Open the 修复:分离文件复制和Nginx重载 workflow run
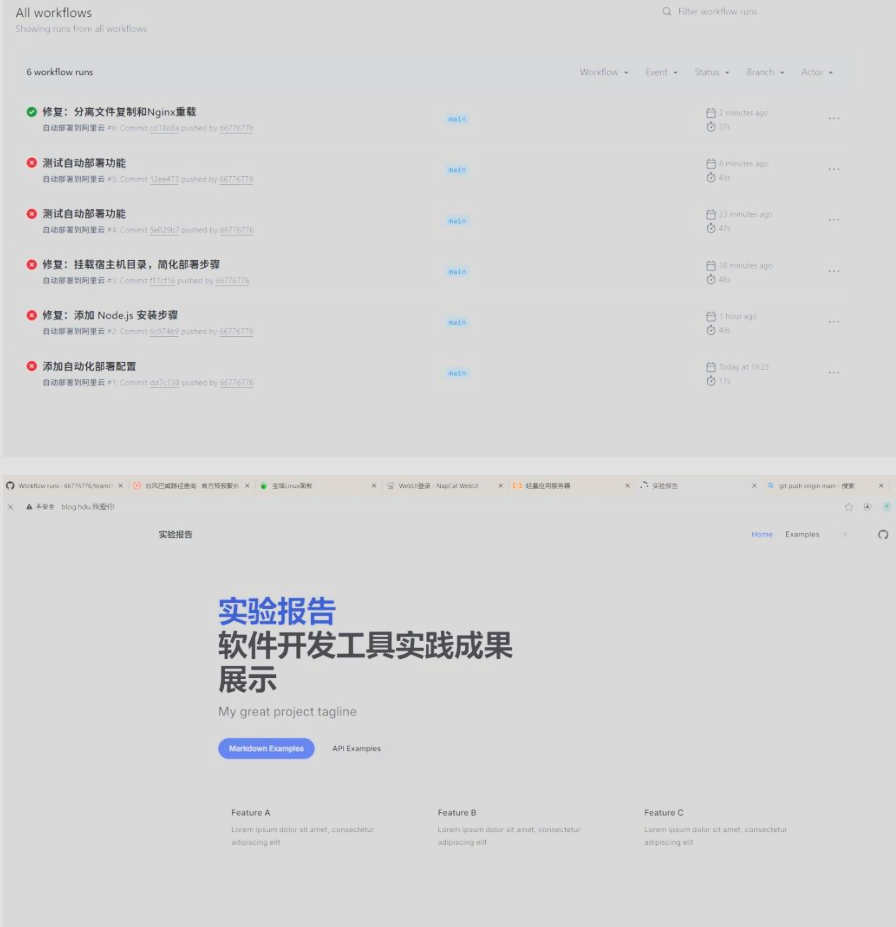This screenshot has width=896, height=927. (119, 112)
